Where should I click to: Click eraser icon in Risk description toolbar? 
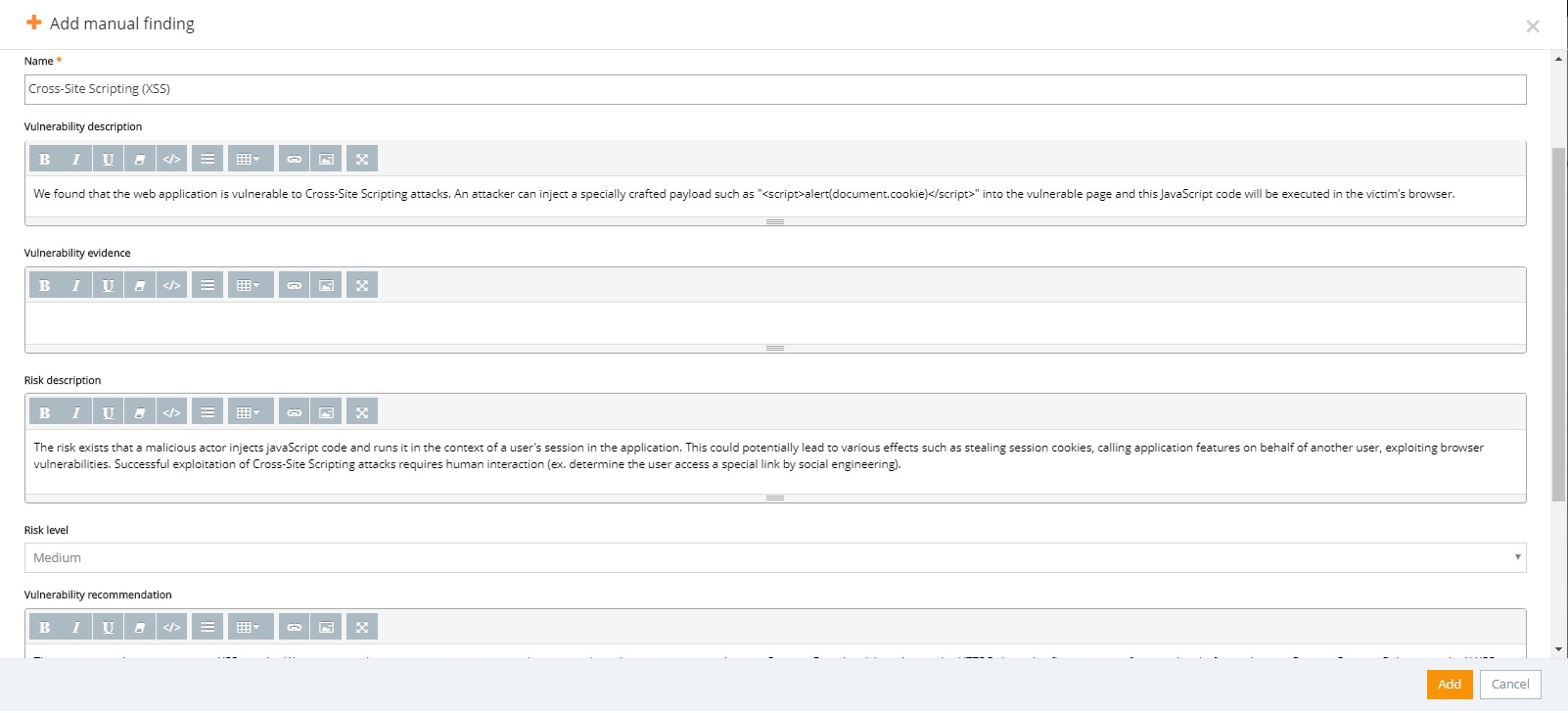click(x=140, y=412)
